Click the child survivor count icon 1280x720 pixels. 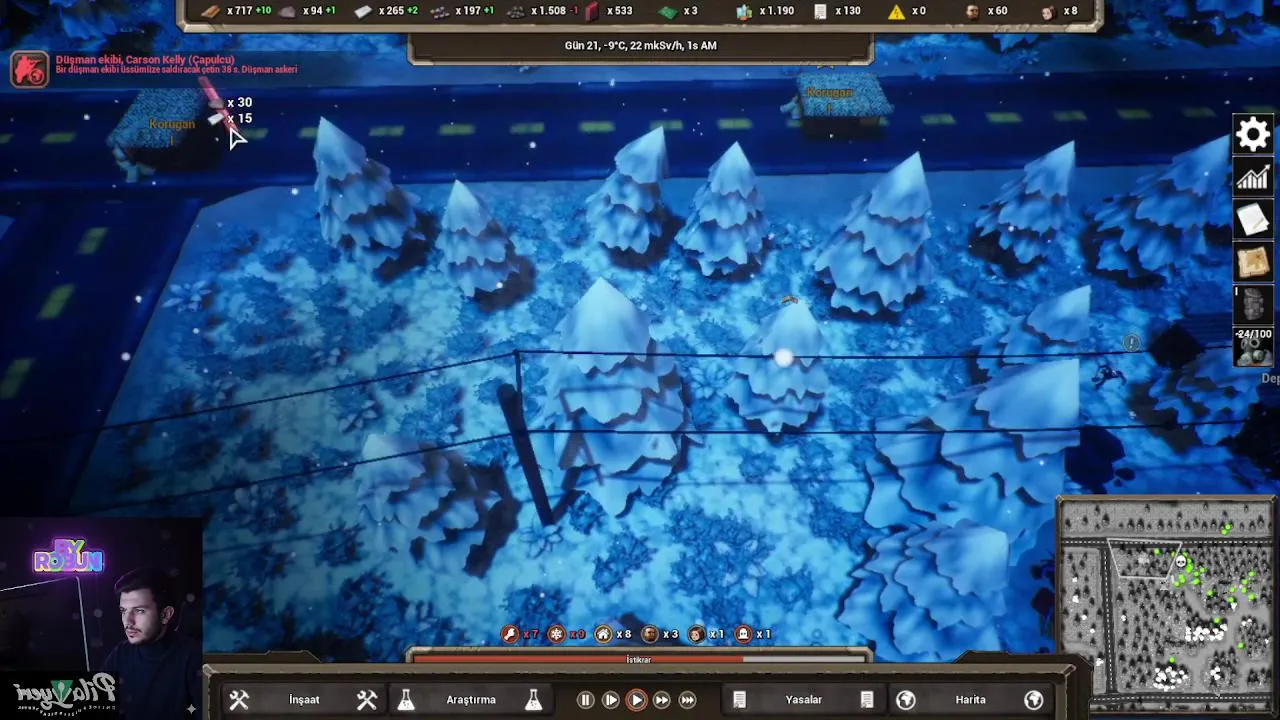[x=1048, y=11]
